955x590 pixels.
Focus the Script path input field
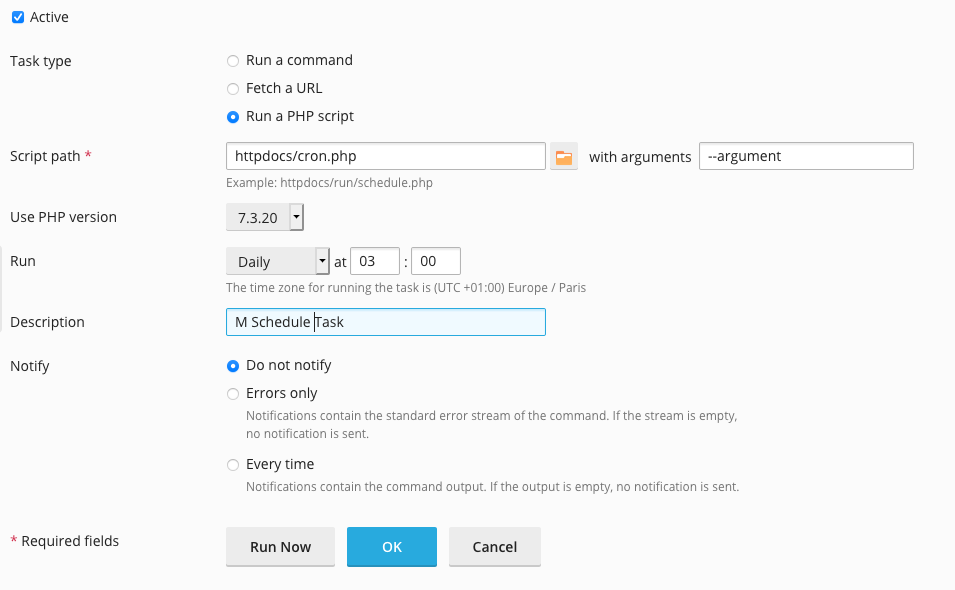[386, 156]
